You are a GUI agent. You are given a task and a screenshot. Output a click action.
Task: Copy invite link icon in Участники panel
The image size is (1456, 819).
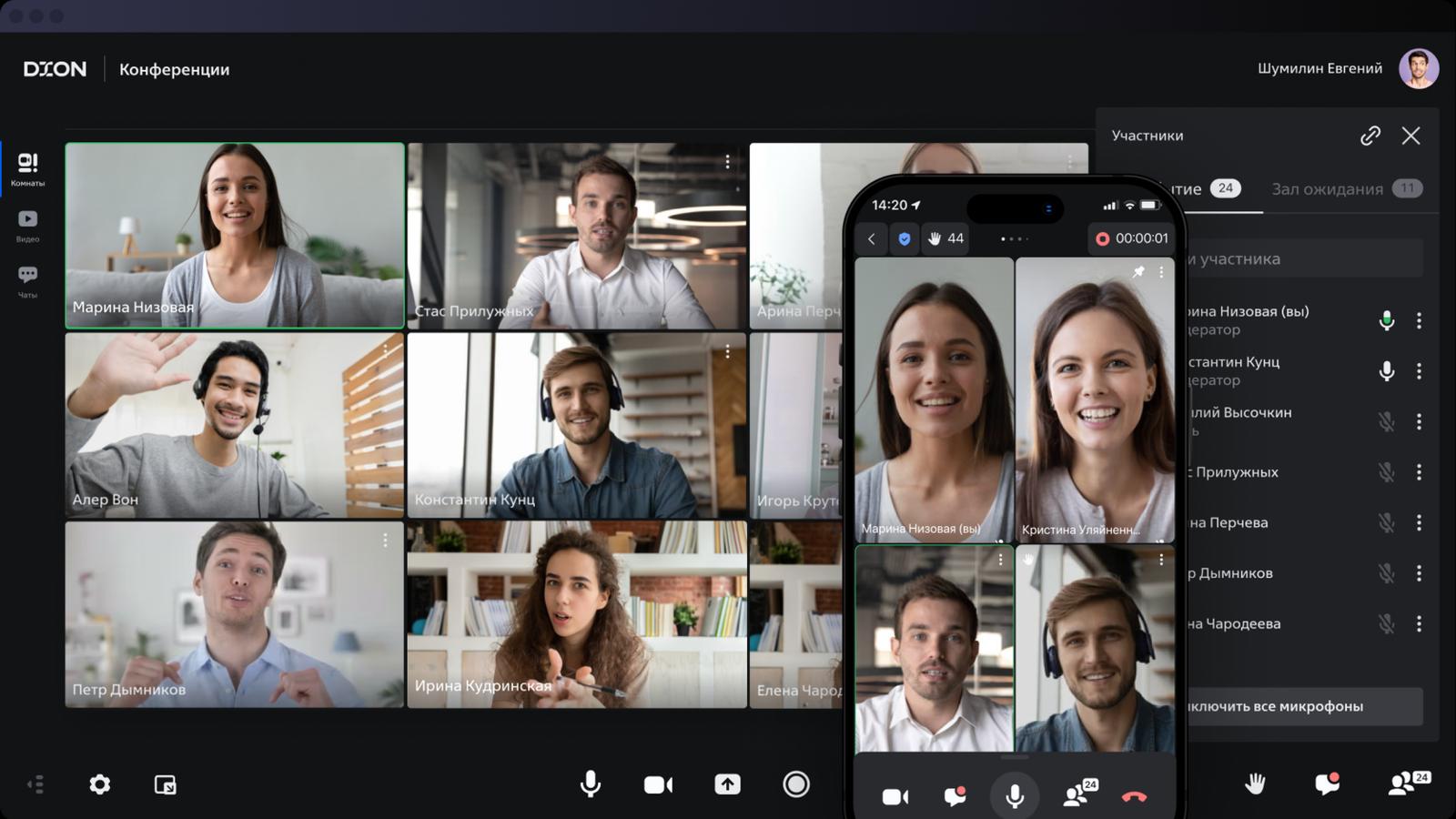pos(1370,136)
